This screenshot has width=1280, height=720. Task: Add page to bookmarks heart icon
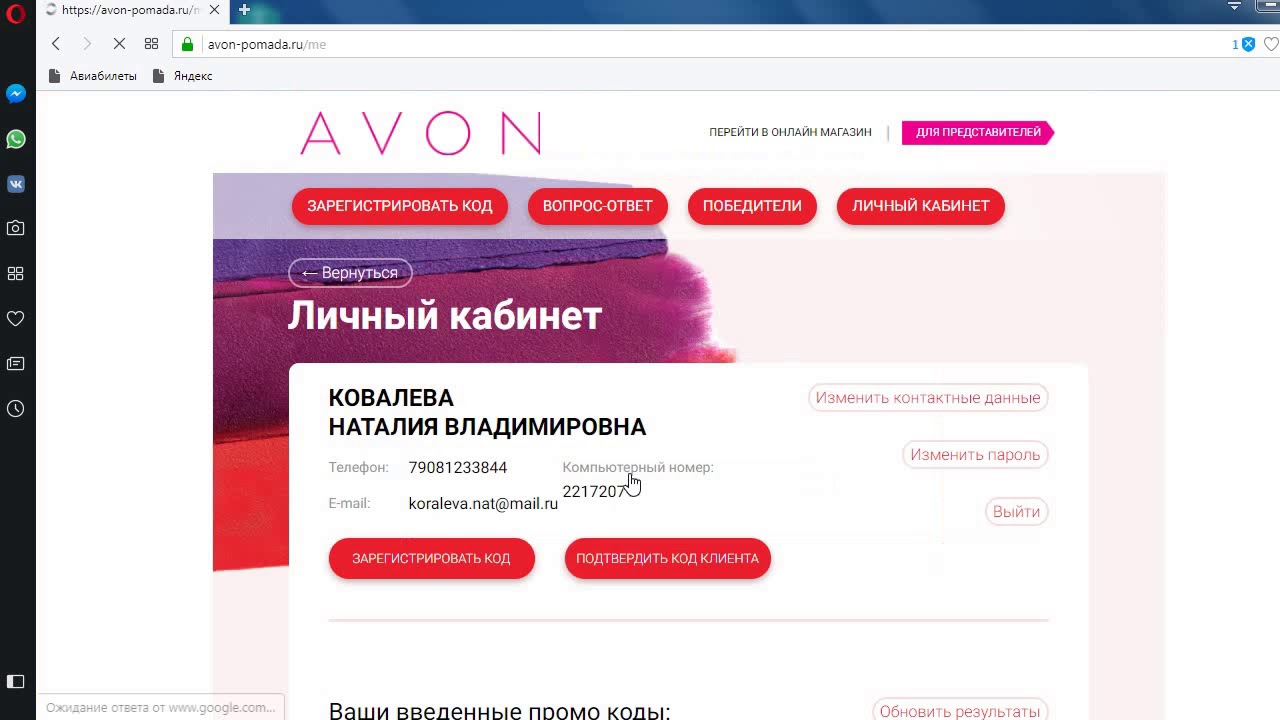1271,44
